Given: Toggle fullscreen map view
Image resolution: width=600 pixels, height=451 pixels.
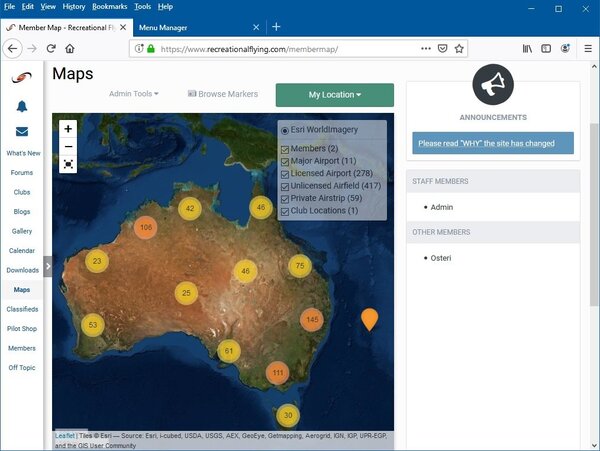Looking at the screenshot, I should 68,164.
